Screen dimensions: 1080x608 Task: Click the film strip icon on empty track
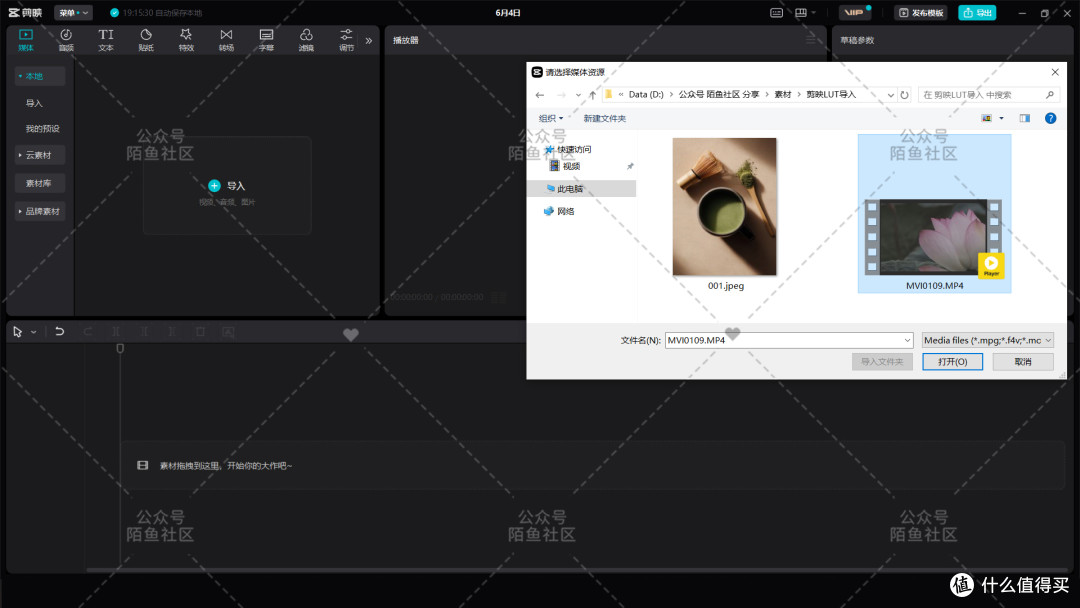(143, 465)
